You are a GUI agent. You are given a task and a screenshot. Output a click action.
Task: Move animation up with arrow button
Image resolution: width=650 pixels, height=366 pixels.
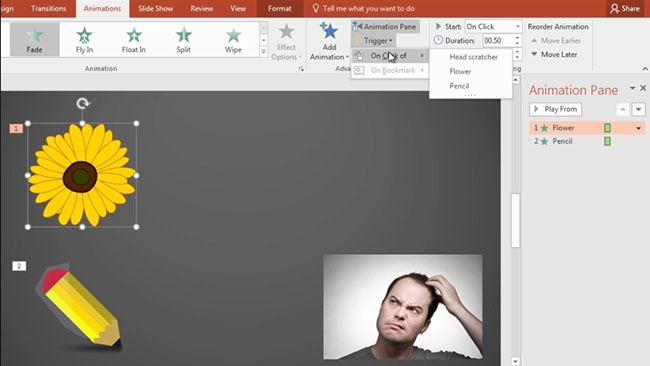pyautogui.click(x=623, y=109)
